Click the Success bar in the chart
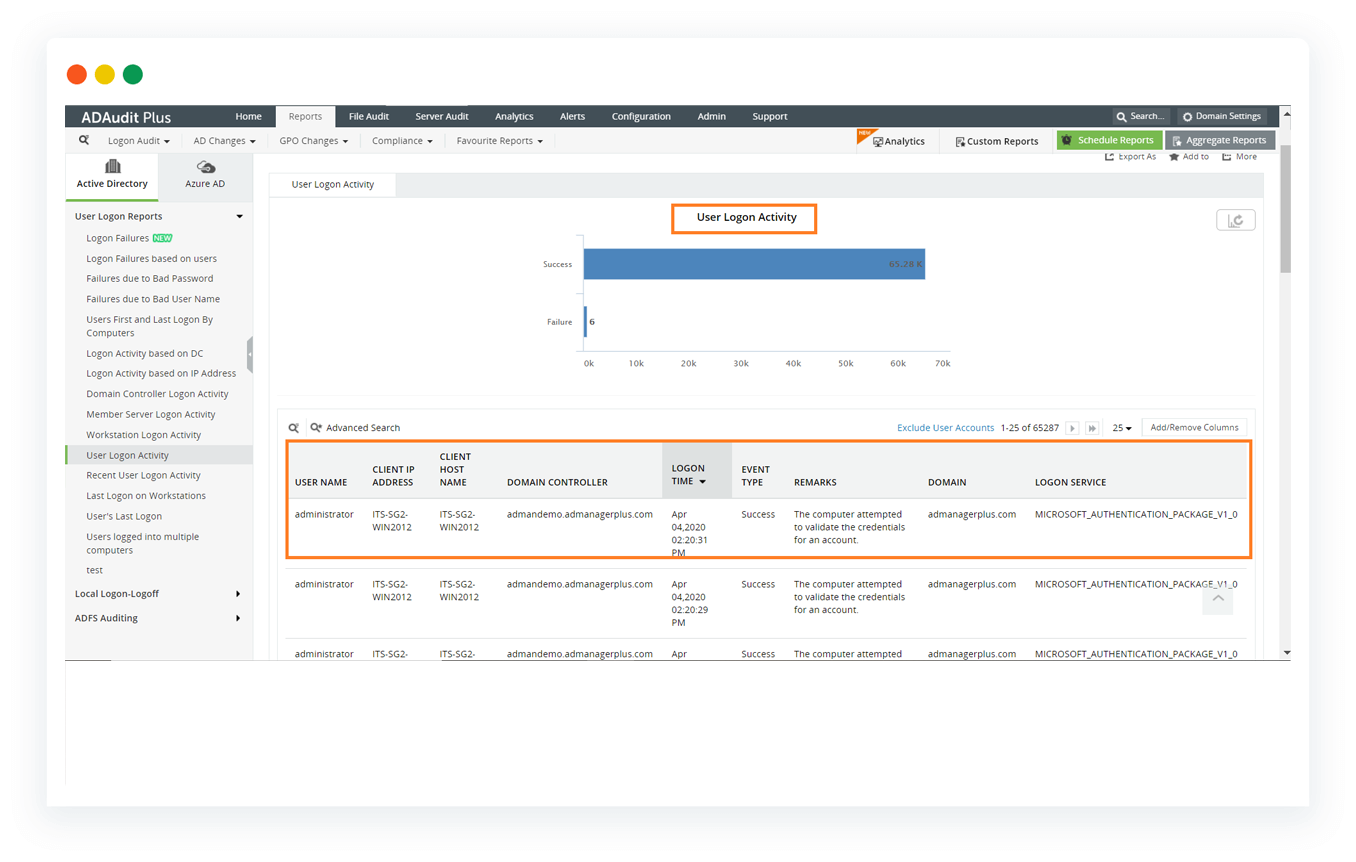This screenshot has height=862, width=1356. click(x=754, y=264)
